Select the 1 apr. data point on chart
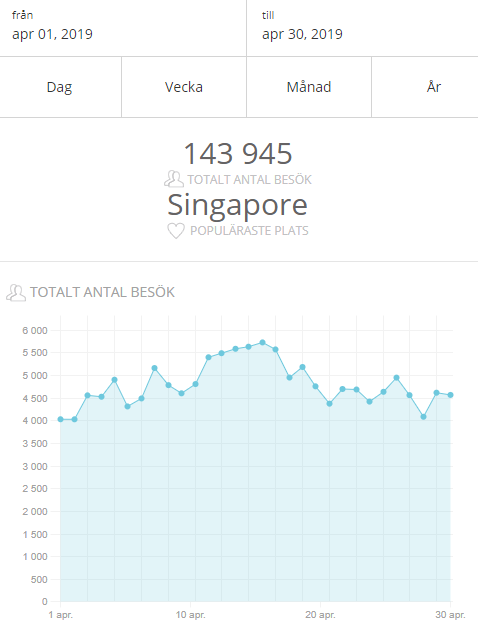The width and height of the screenshot is (478, 628). 61,419
